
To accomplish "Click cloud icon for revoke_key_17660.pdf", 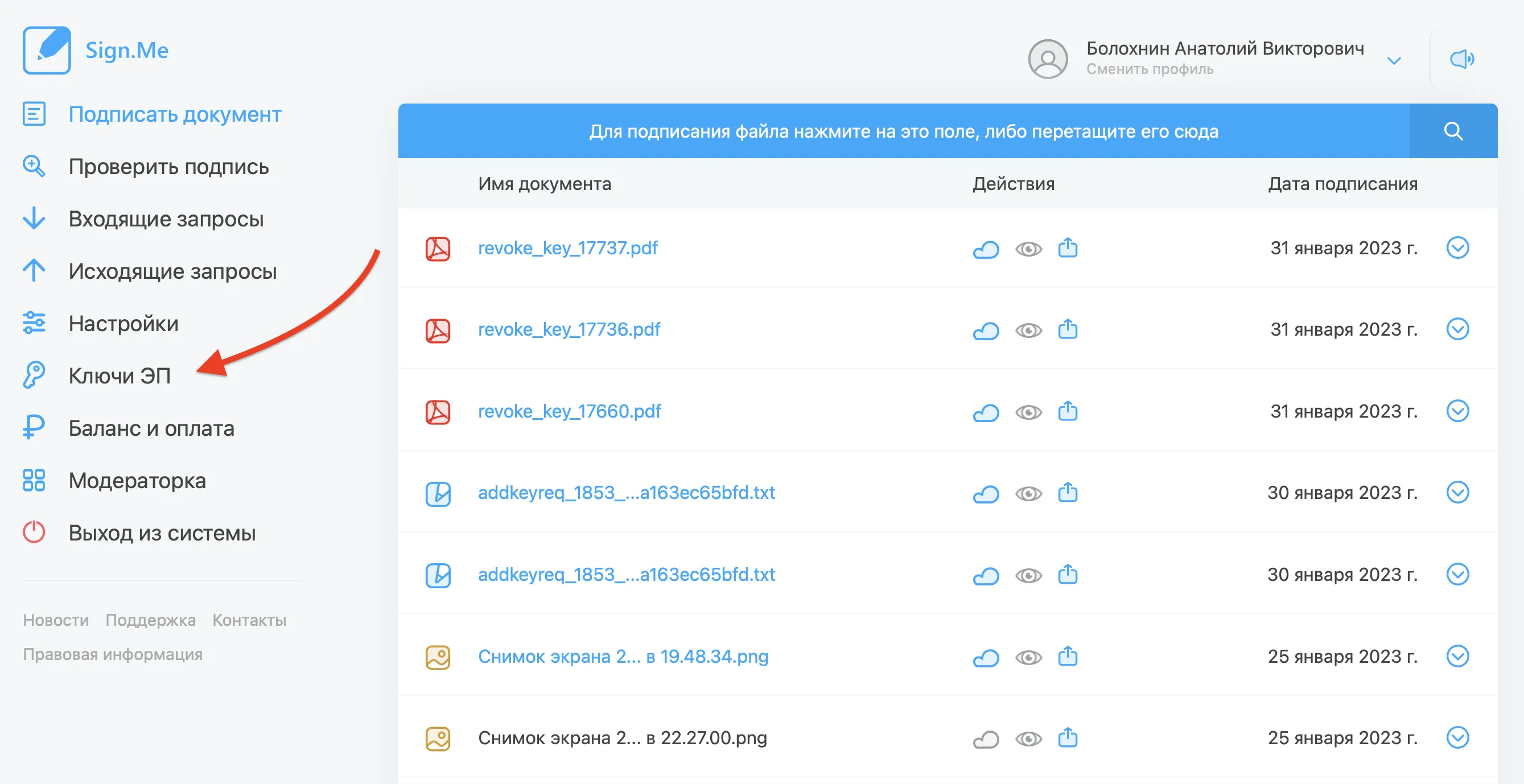I will click(x=986, y=412).
